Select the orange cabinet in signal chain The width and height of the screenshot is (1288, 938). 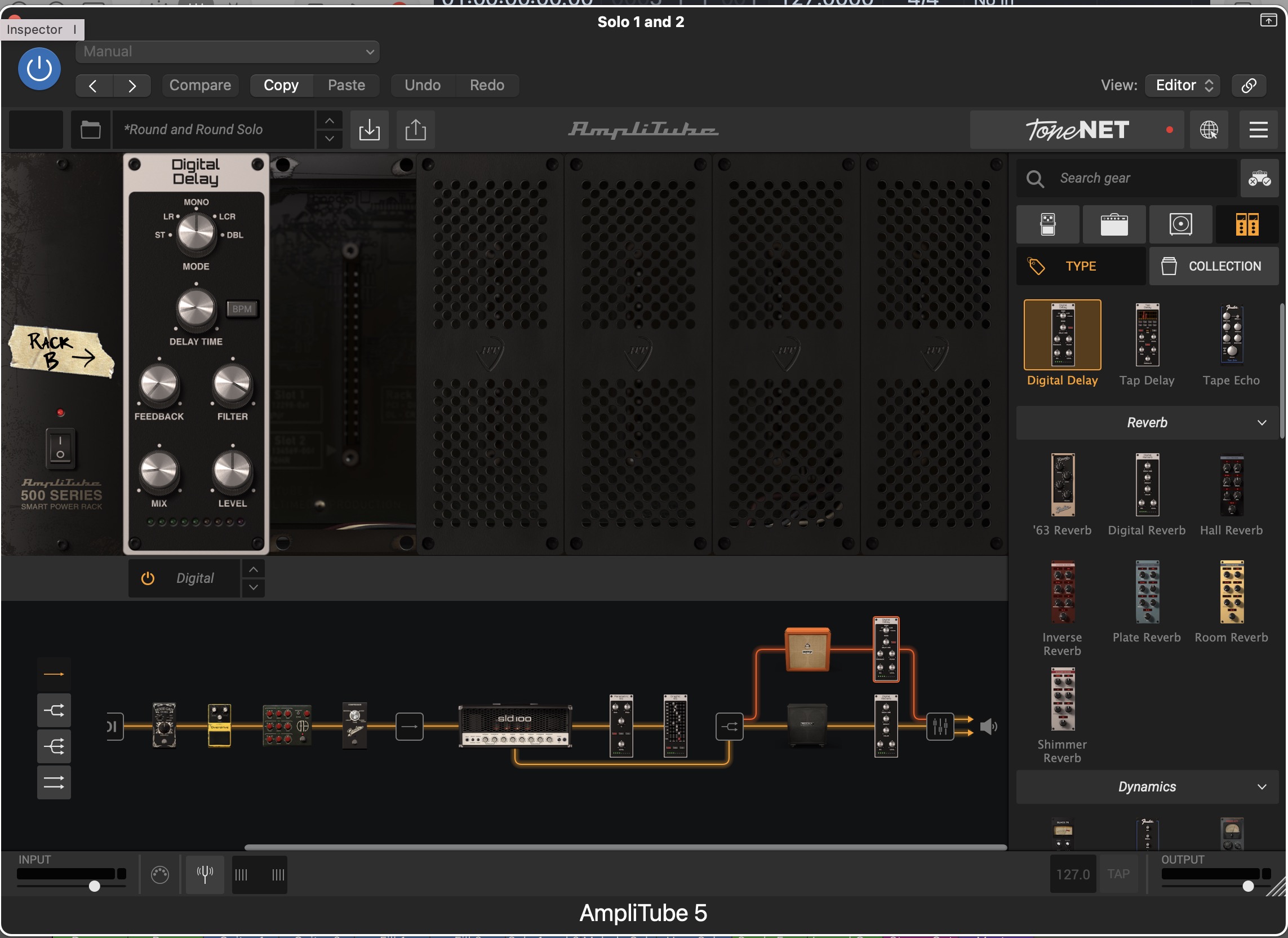807,649
